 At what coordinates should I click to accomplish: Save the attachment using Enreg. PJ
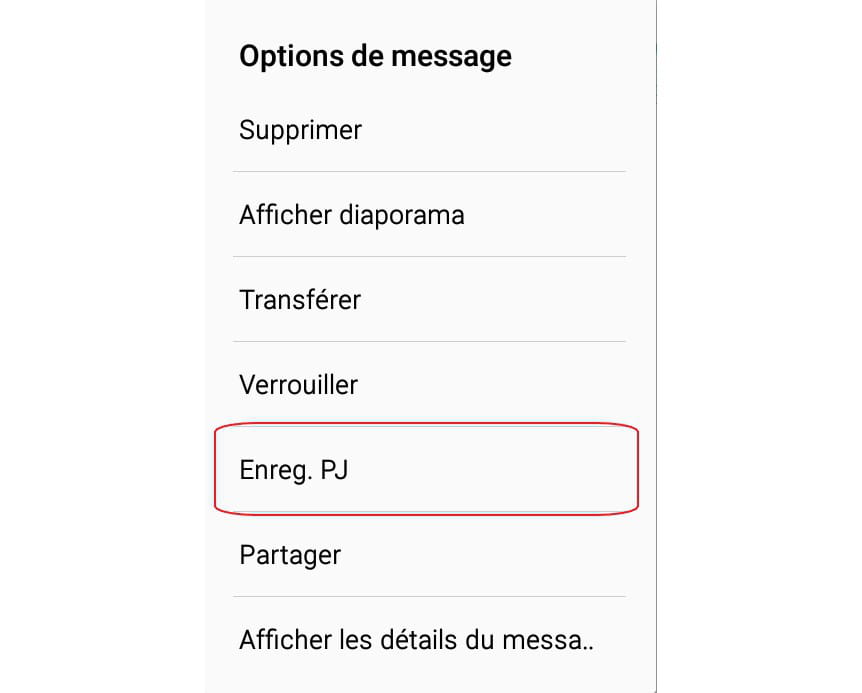pyautogui.click(x=294, y=470)
